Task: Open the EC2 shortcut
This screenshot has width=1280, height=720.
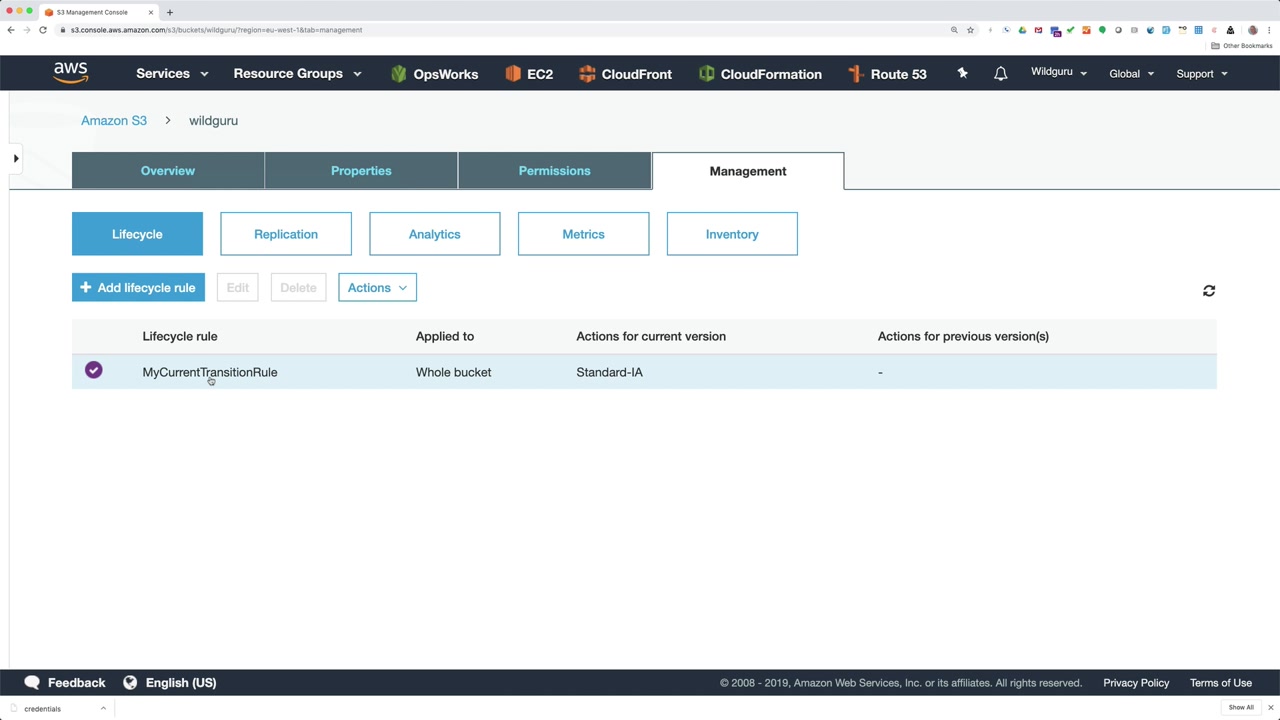Action: pyautogui.click(x=529, y=74)
